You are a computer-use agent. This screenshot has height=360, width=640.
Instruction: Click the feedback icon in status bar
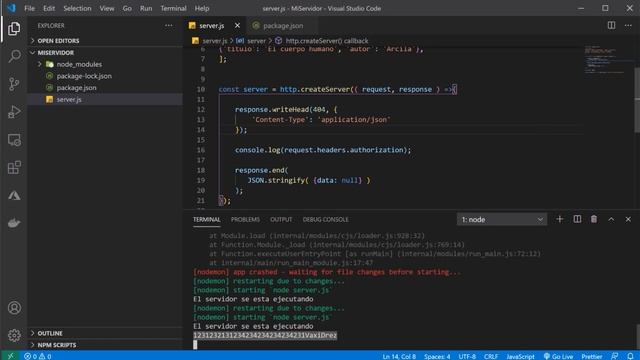click(614, 356)
